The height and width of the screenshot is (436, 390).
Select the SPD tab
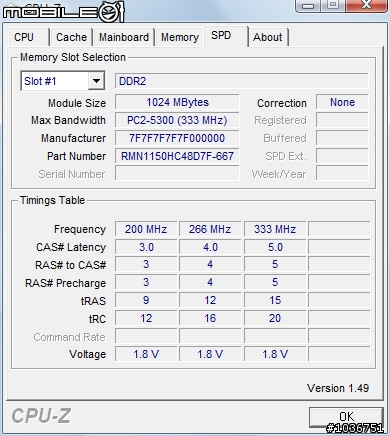tap(226, 36)
